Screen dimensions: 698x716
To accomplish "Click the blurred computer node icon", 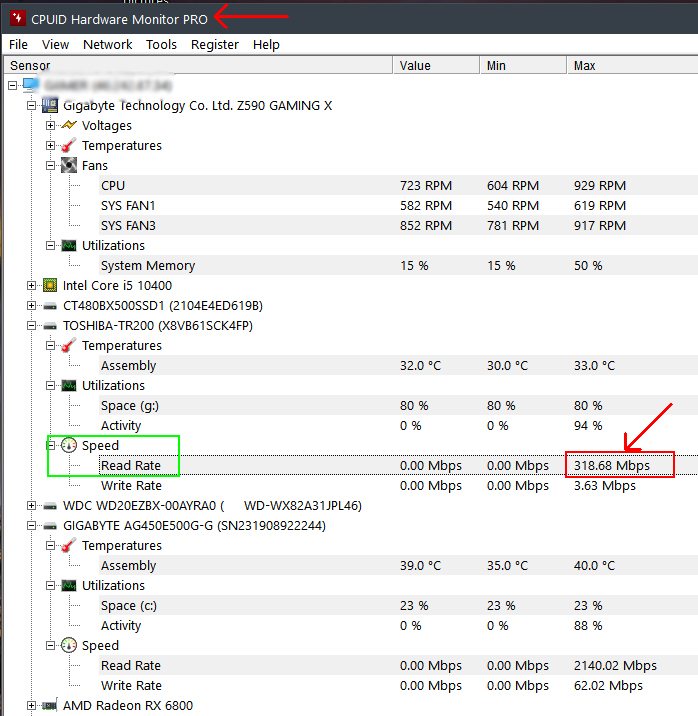I will point(31,85).
